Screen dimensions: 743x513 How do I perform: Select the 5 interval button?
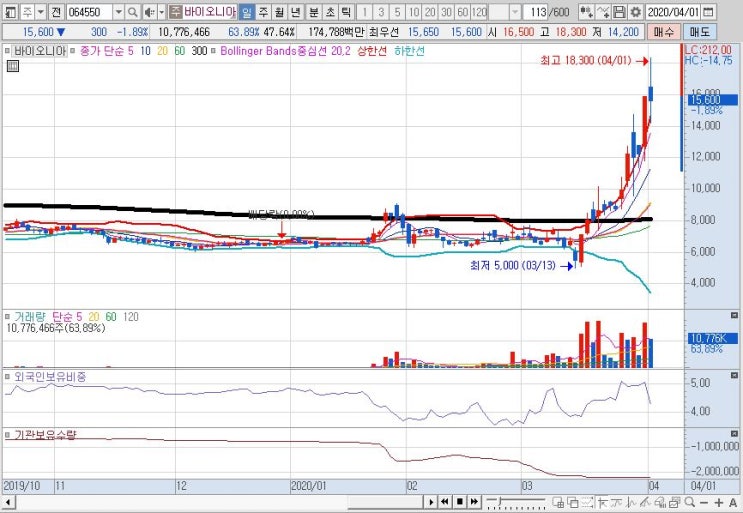397,12
